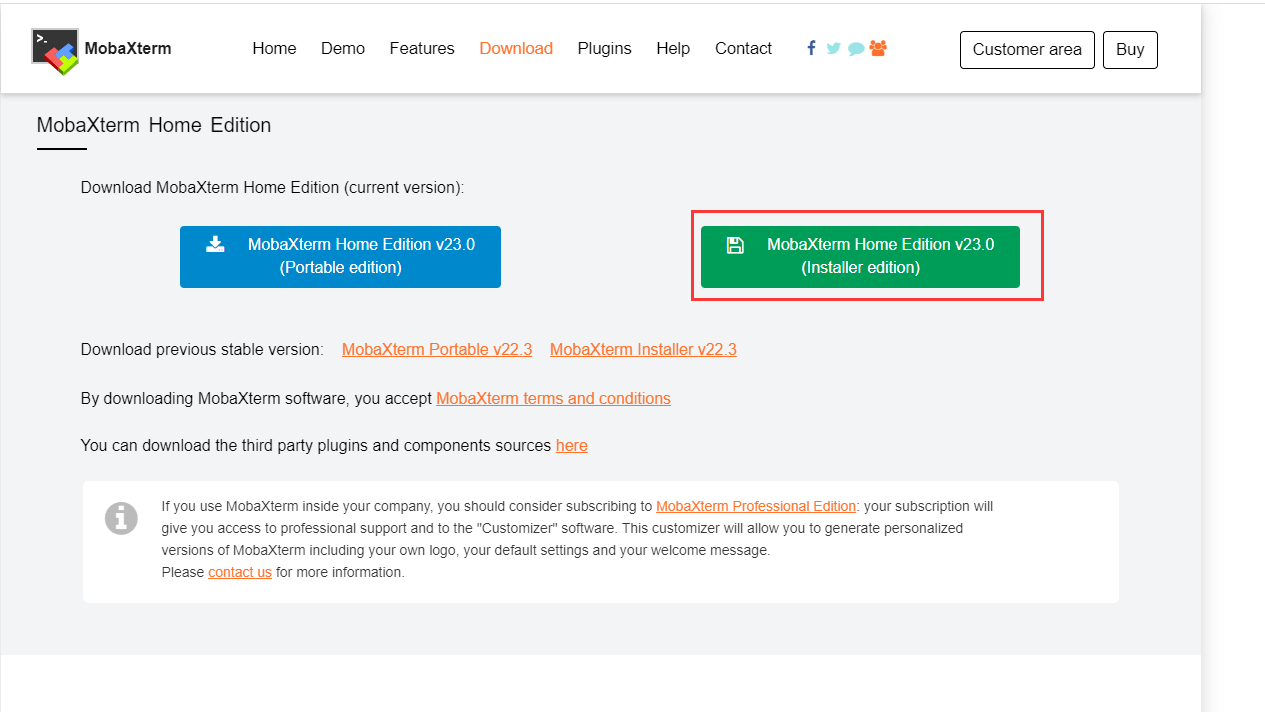Screen dimensions: 1265x712
Task: Select the Download menu item
Action: 516,48
